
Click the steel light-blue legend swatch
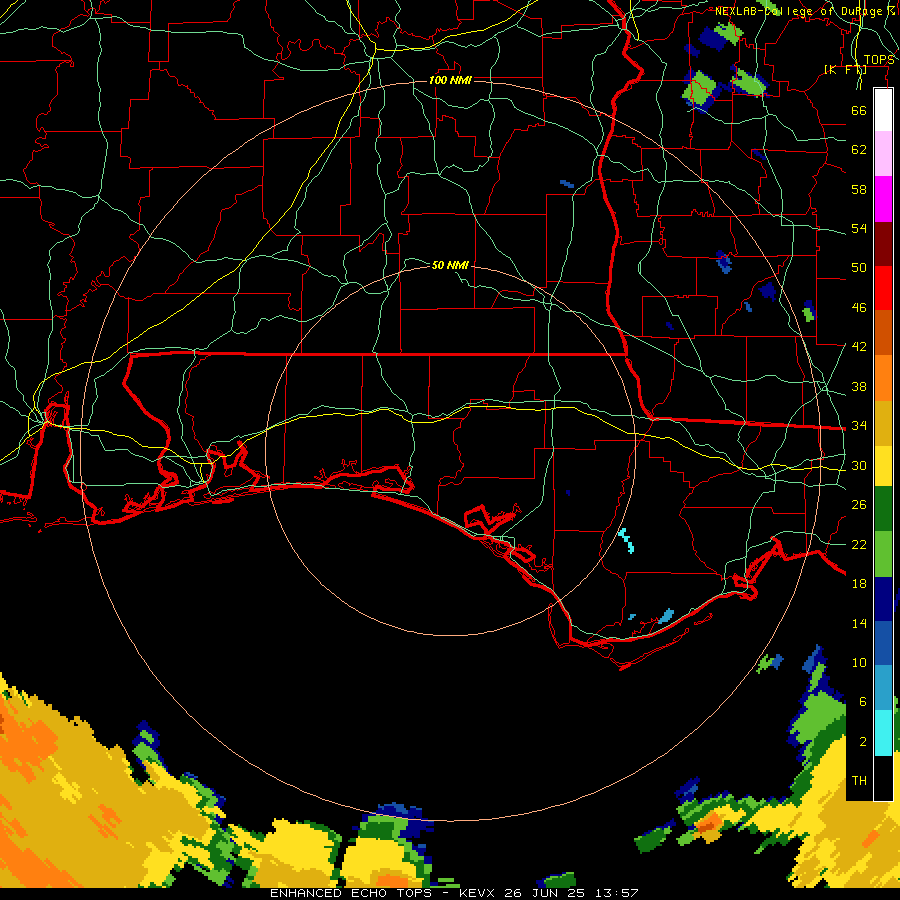883,688
